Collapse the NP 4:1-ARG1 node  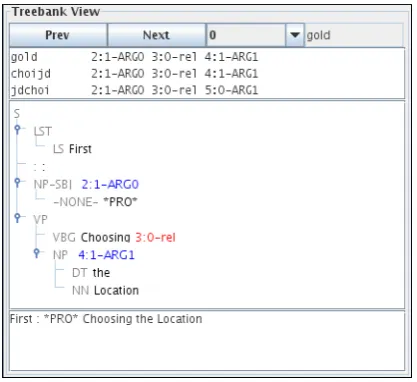pos(37,253)
